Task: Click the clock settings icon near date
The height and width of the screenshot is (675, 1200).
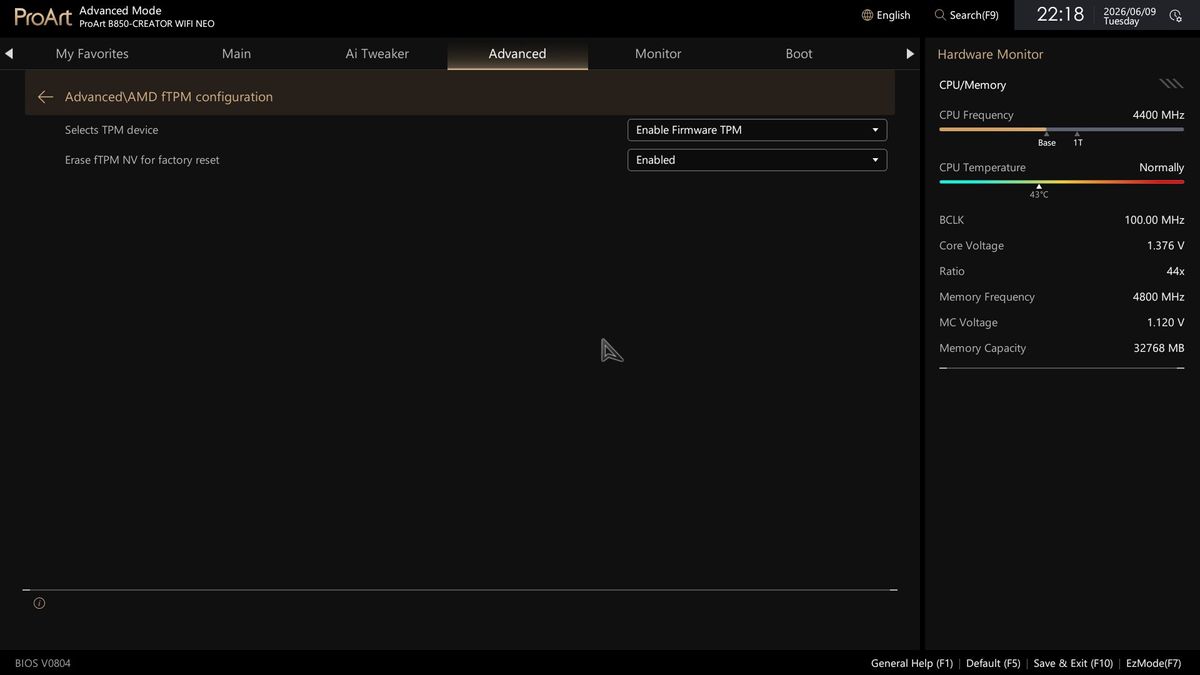Action: coord(1175,16)
